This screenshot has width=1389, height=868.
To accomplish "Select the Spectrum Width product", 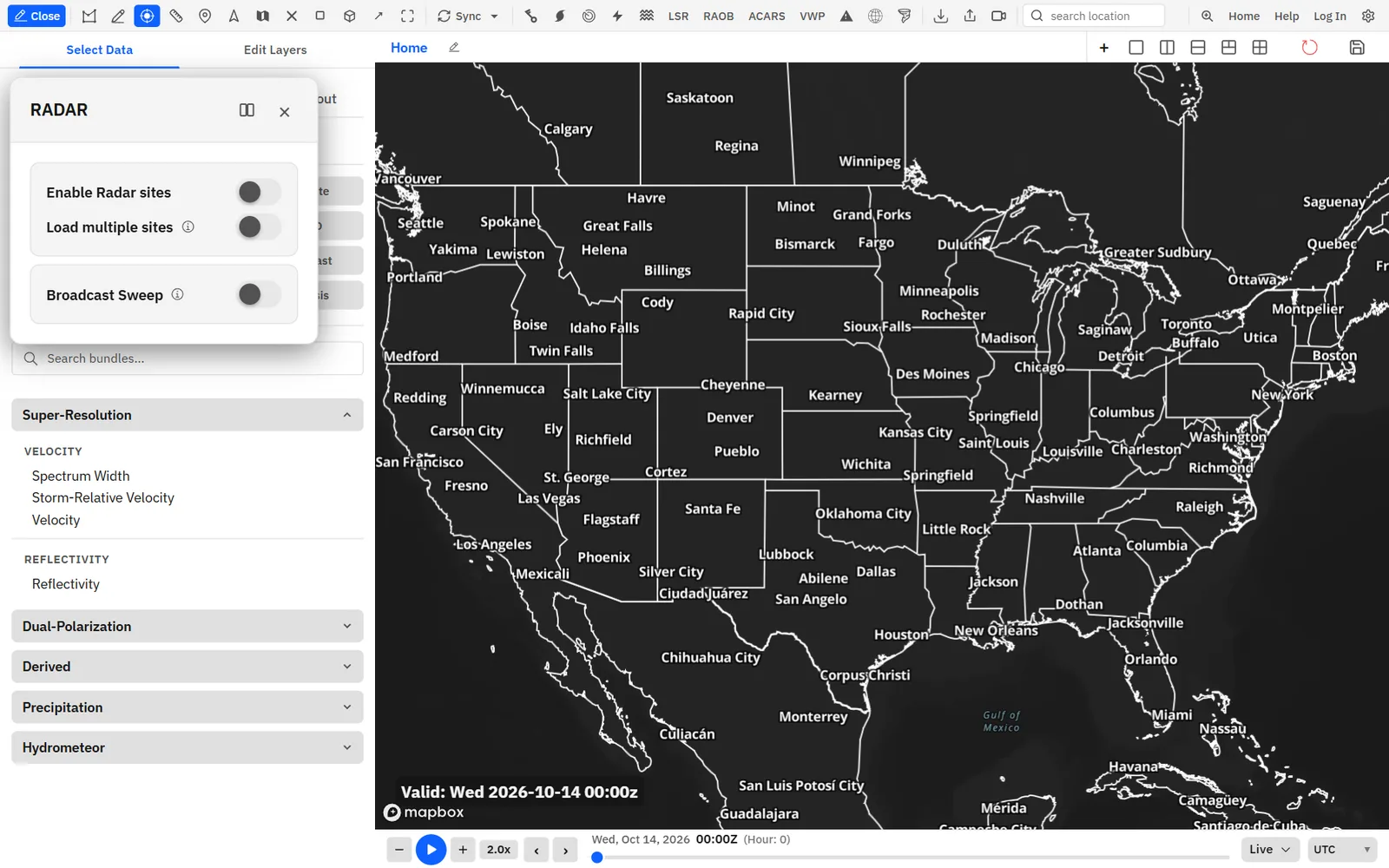I will (81, 476).
